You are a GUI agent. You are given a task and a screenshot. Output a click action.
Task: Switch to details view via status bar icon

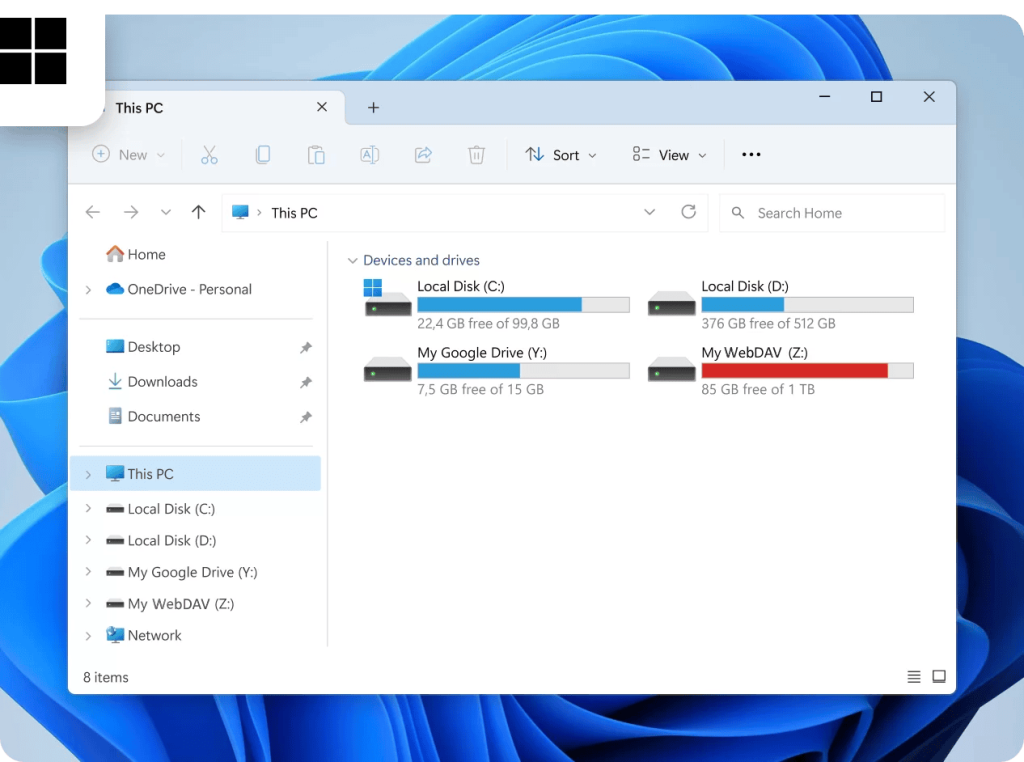913,677
